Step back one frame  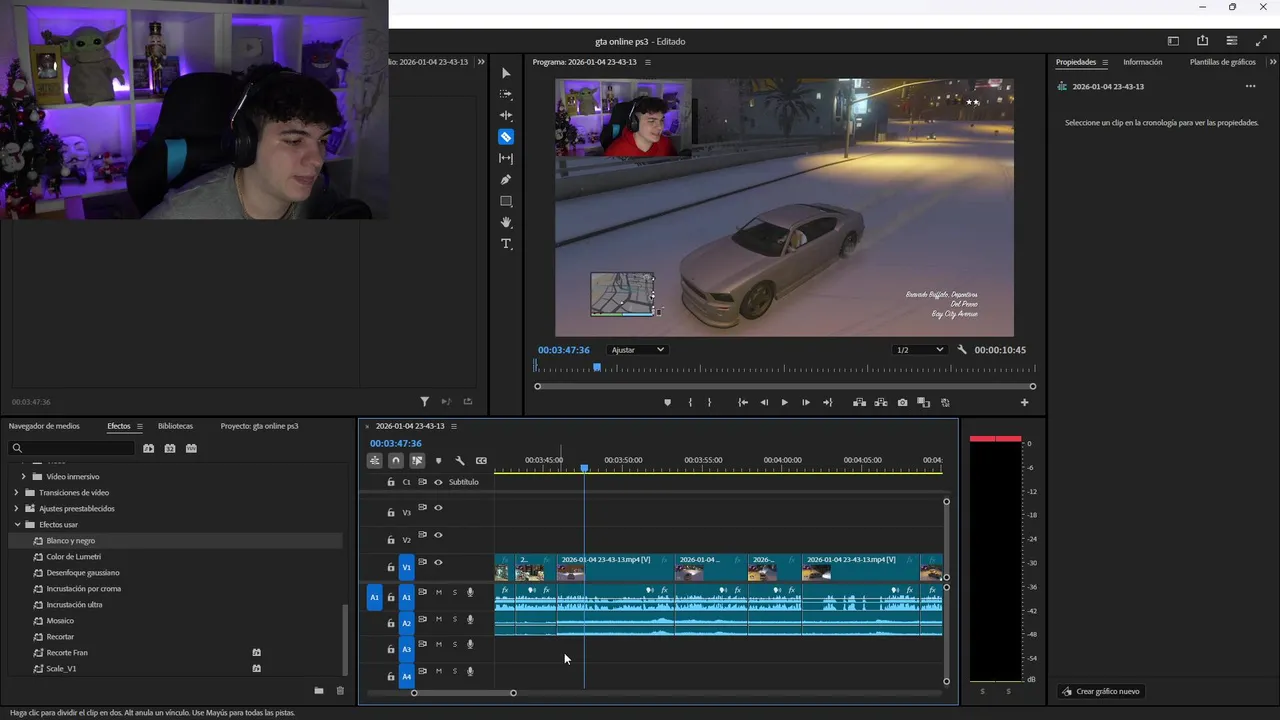click(764, 402)
